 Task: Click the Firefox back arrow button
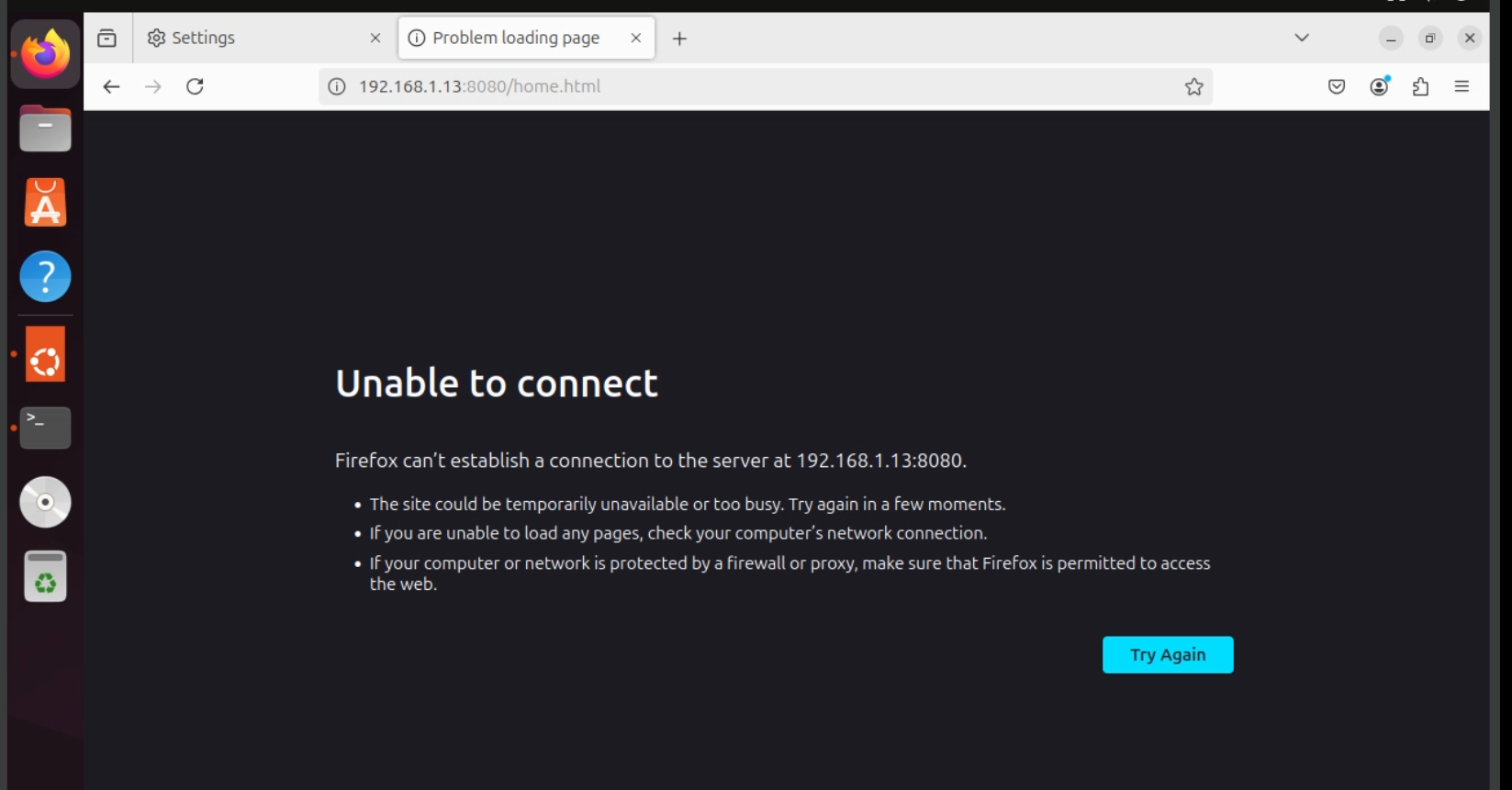coord(111,86)
